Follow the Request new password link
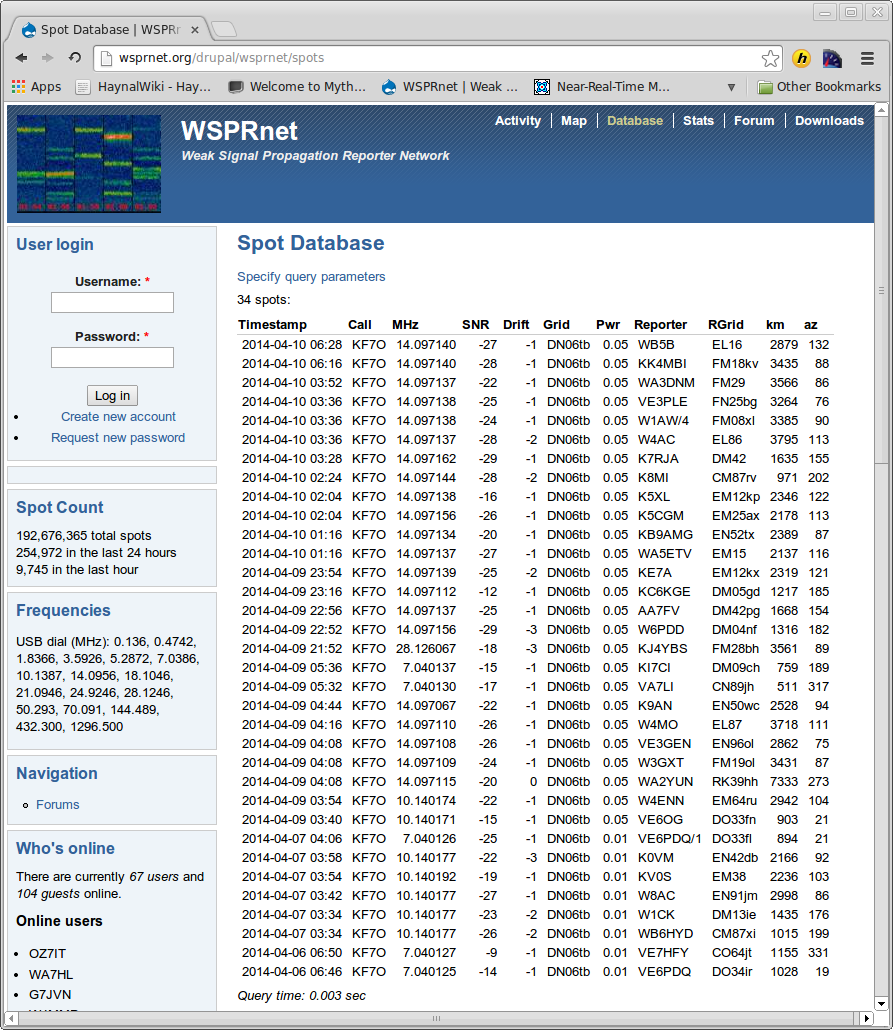The height and width of the screenshot is (1030, 893). tap(118, 437)
